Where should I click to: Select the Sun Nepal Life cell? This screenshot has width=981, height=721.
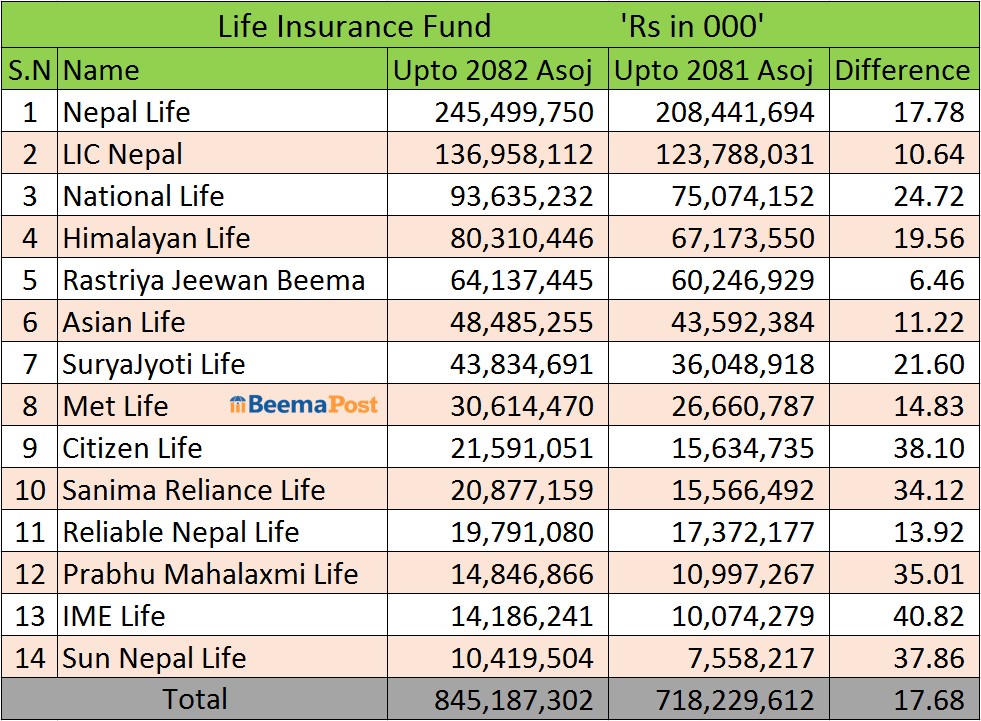[x=154, y=658]
